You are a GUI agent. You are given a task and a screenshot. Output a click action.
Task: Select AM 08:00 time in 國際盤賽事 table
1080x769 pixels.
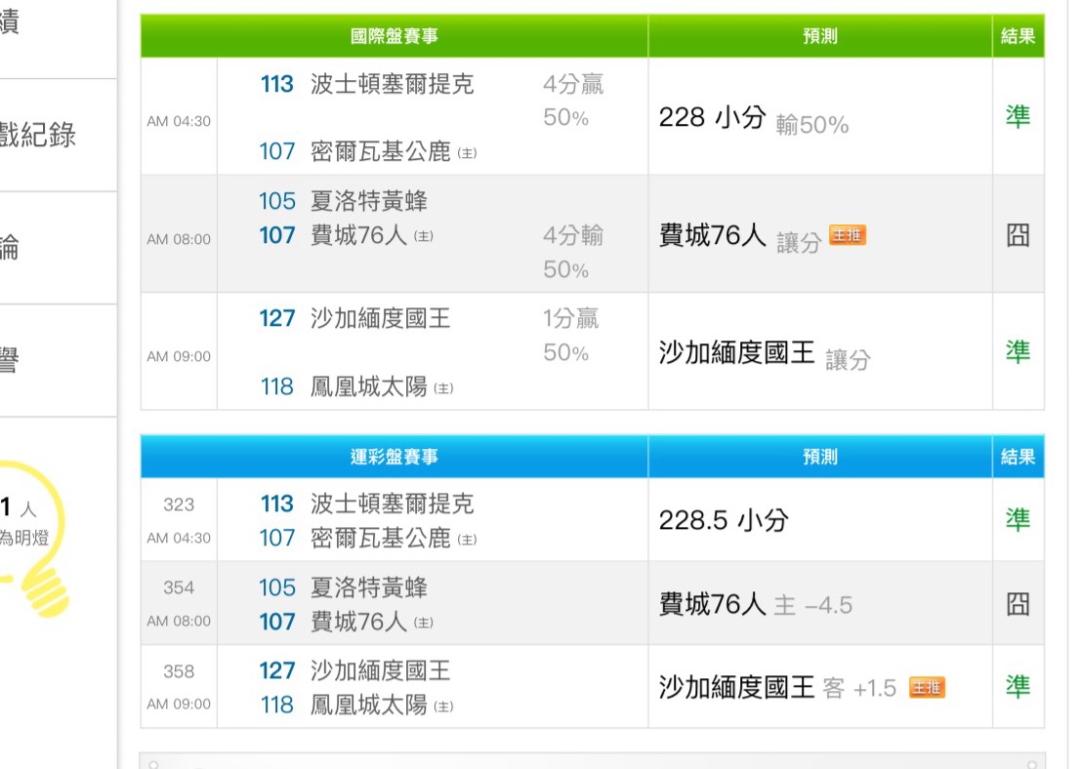179,239
